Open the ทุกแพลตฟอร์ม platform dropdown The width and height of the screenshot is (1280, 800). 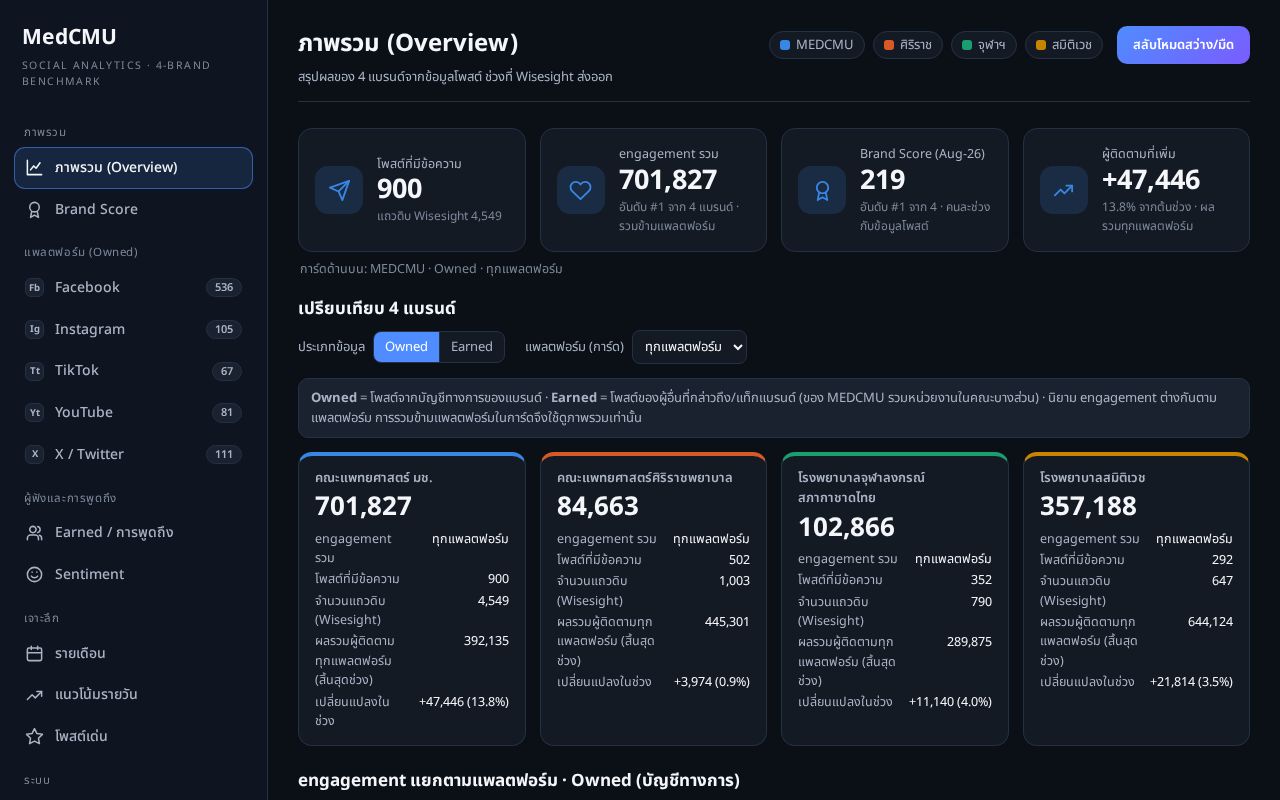click(x=689, y=347)
